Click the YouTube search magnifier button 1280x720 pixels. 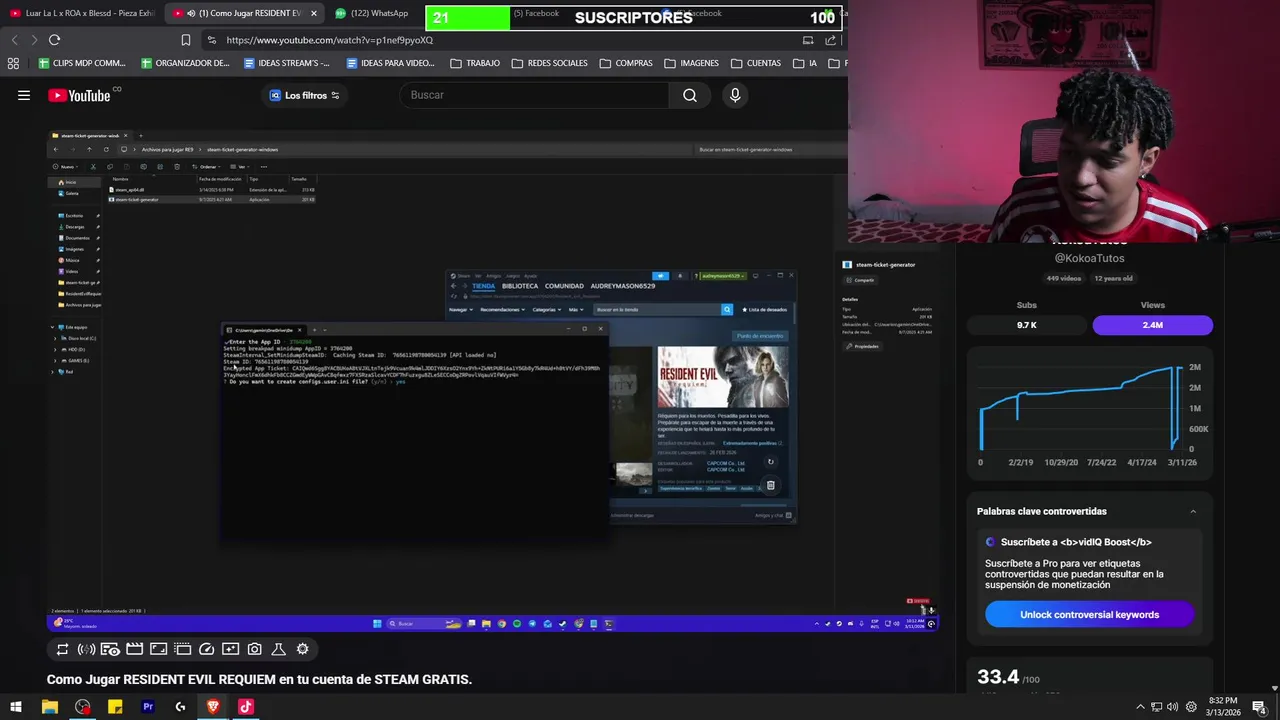pos(690,95)
